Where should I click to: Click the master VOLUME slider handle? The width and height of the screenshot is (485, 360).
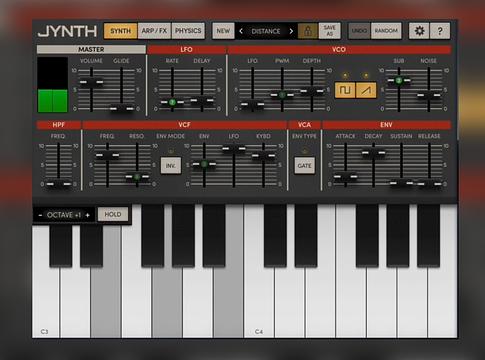tap(91, 82)
